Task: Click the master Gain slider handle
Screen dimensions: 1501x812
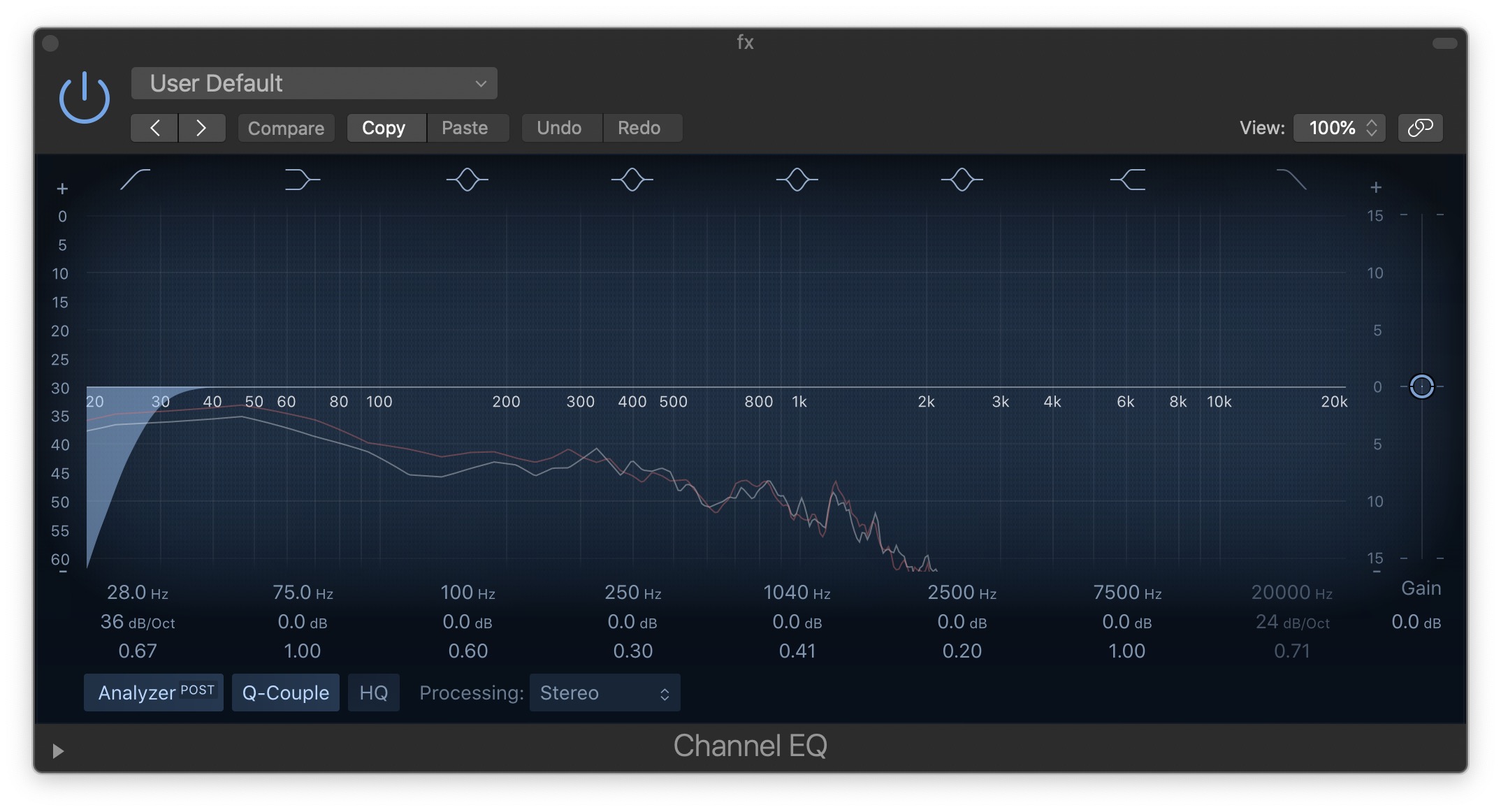Action: click(x=1421, y=386)
